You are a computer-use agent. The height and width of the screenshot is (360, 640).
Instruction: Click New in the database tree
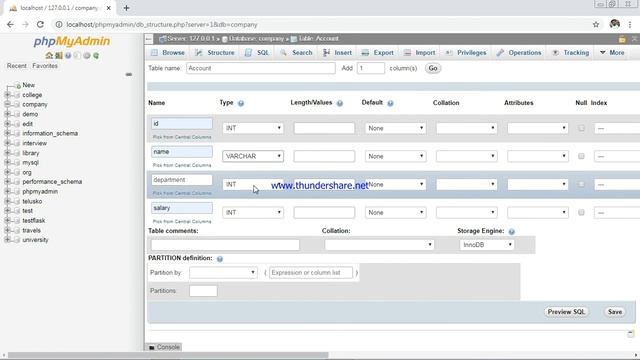tap(29, 85)
